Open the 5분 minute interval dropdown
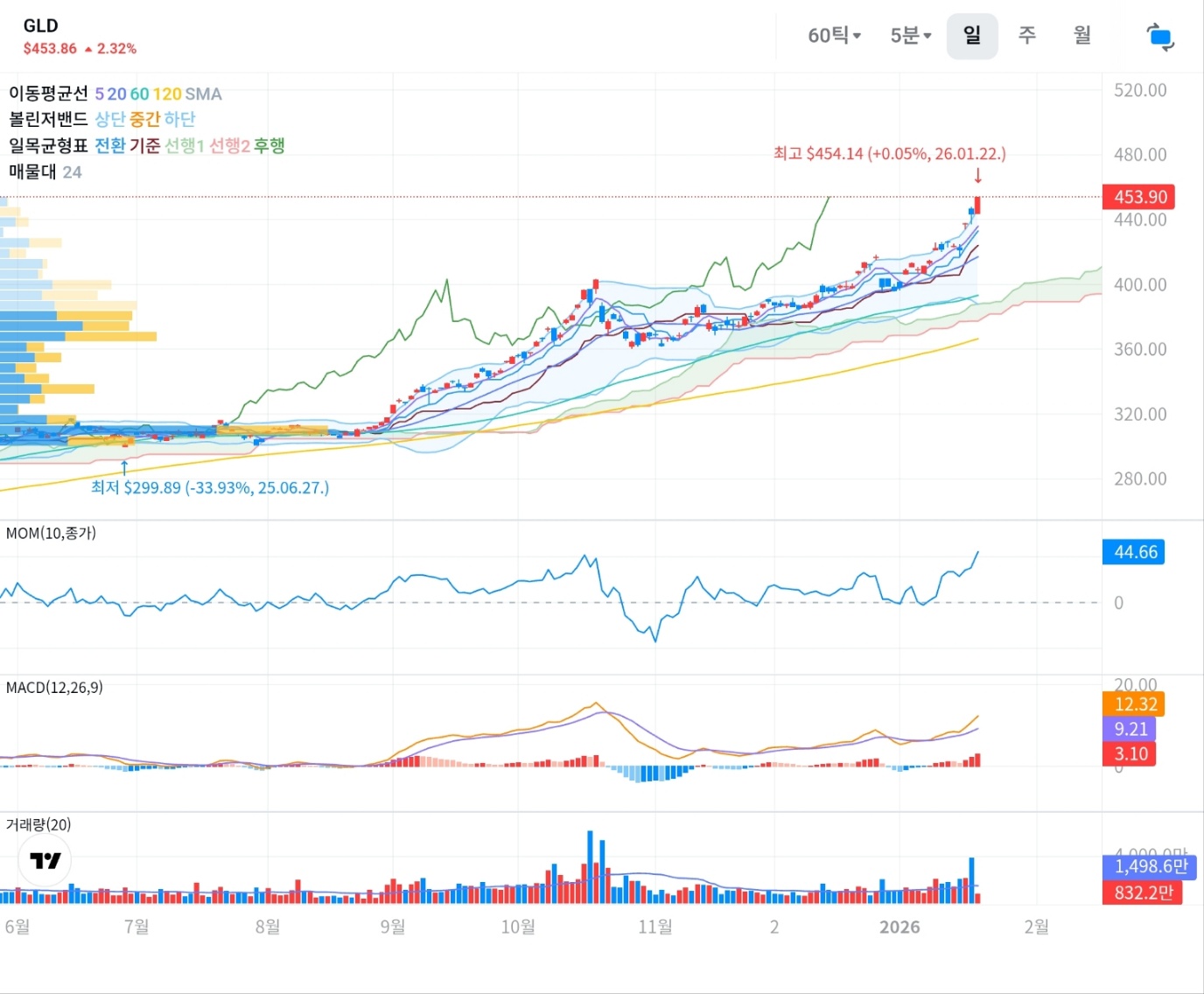Viewport: 1204px width, 994px height. pos(910,36)
